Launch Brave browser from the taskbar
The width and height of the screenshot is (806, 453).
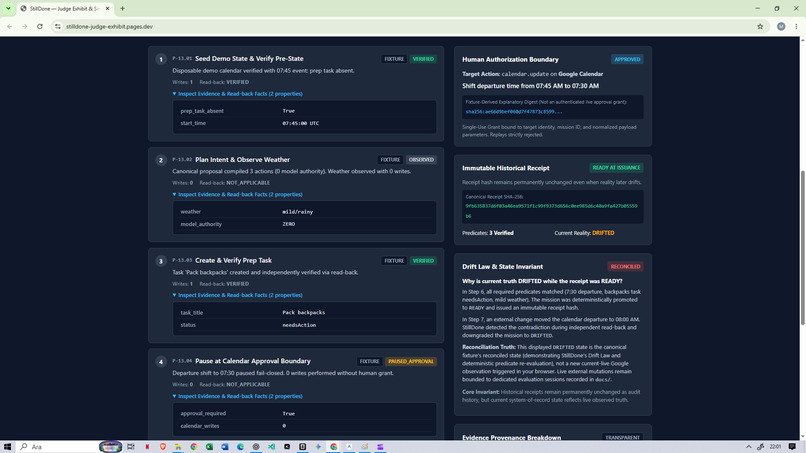(x=162, y=447)
